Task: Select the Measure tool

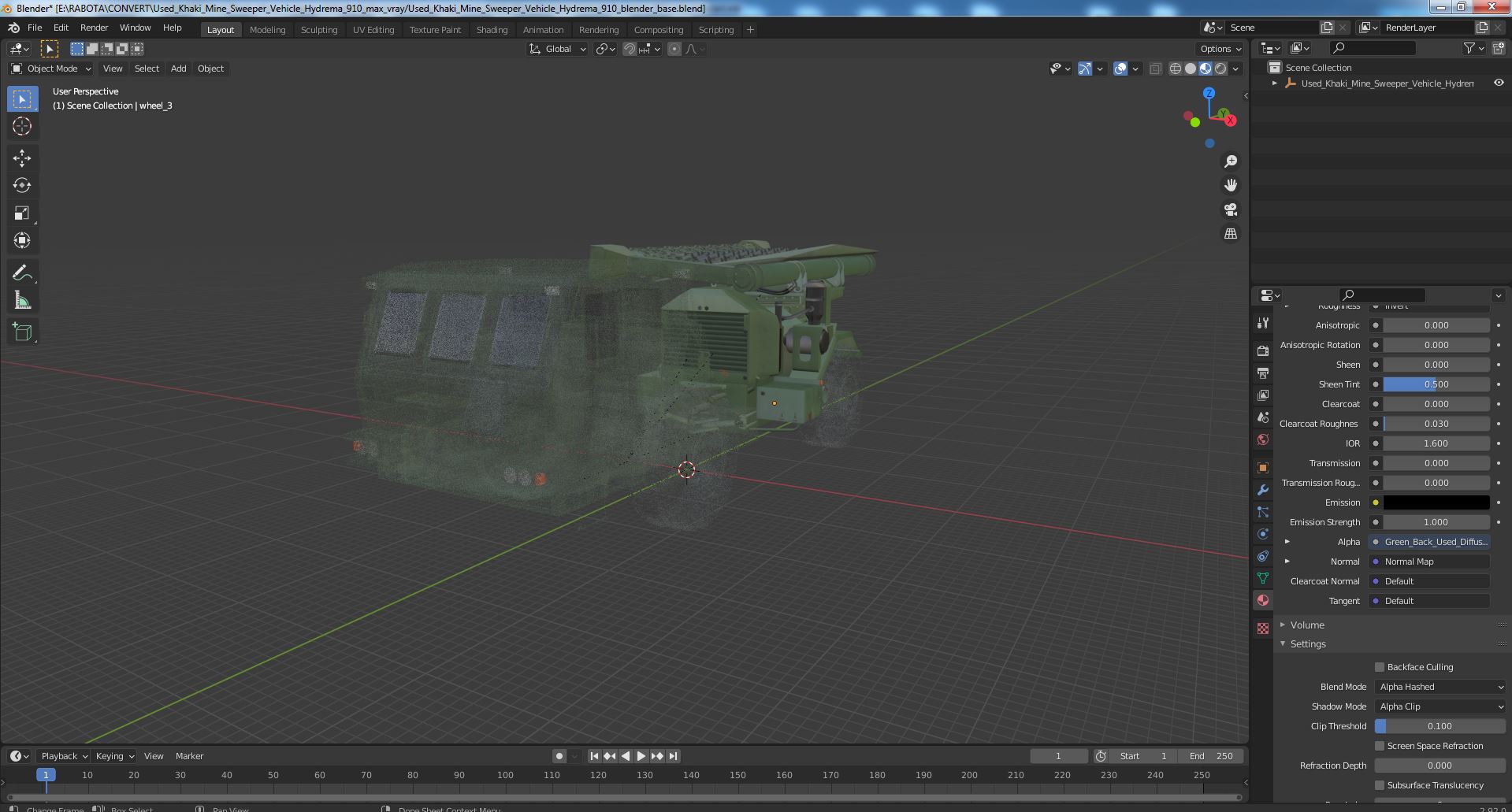Action: [x=22, y=301]
